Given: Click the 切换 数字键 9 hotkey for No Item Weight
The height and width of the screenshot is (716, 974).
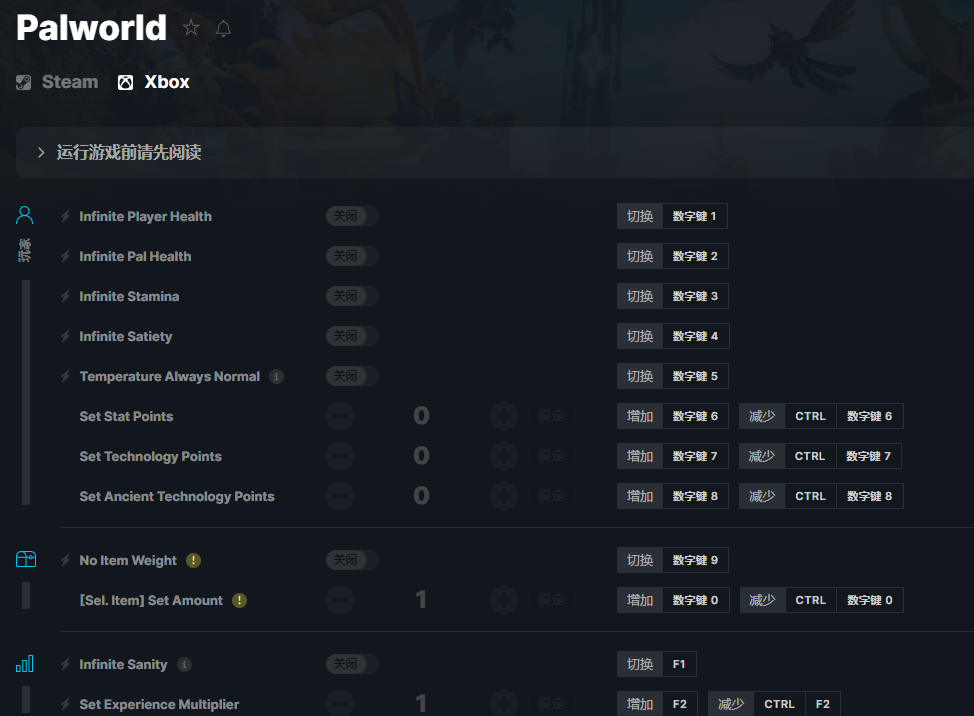Looking at the screenshot, I should [x=673, y=560].
